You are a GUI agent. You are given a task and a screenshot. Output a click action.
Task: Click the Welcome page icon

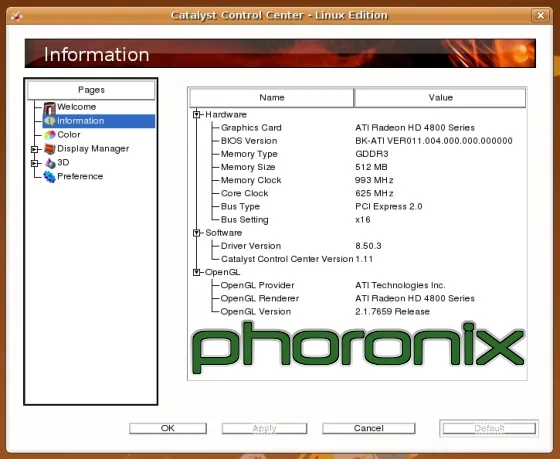49,108
